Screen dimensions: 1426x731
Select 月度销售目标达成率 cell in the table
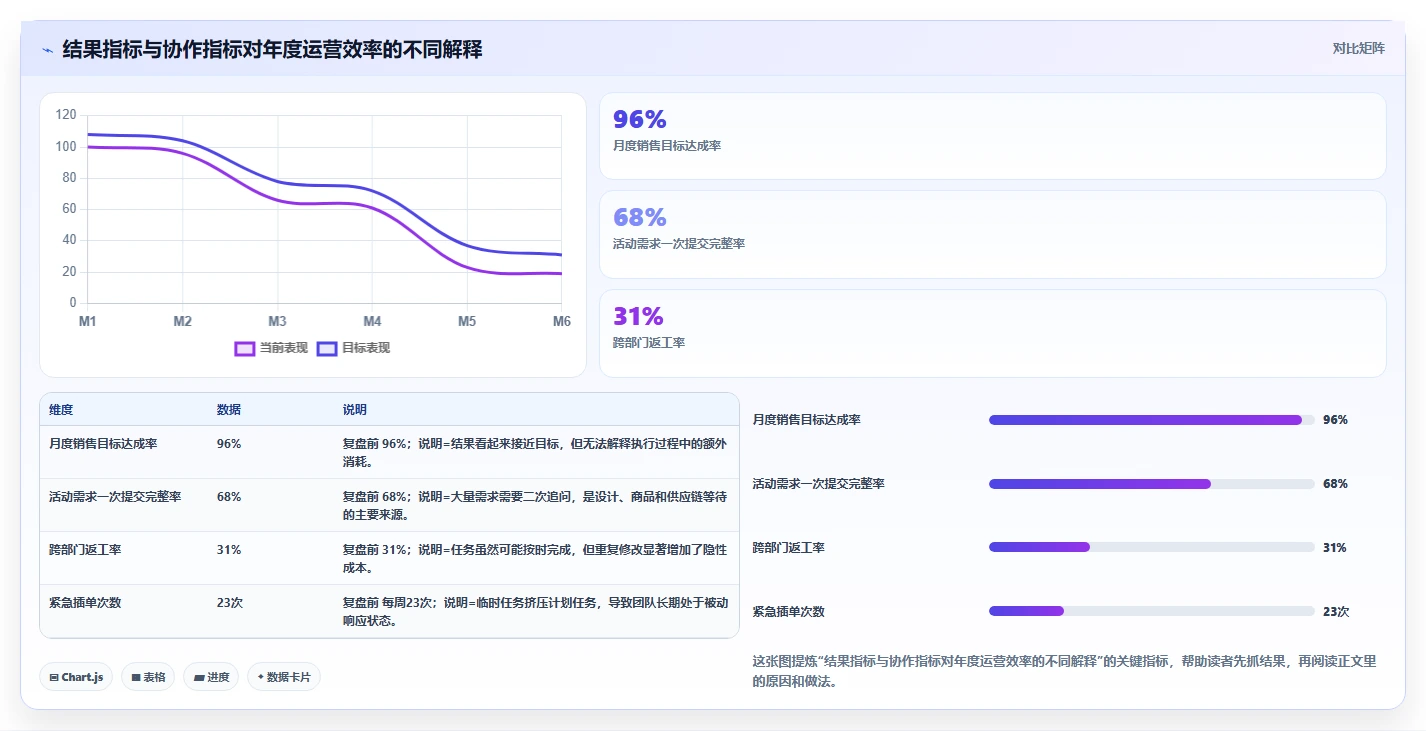point(103,443)
